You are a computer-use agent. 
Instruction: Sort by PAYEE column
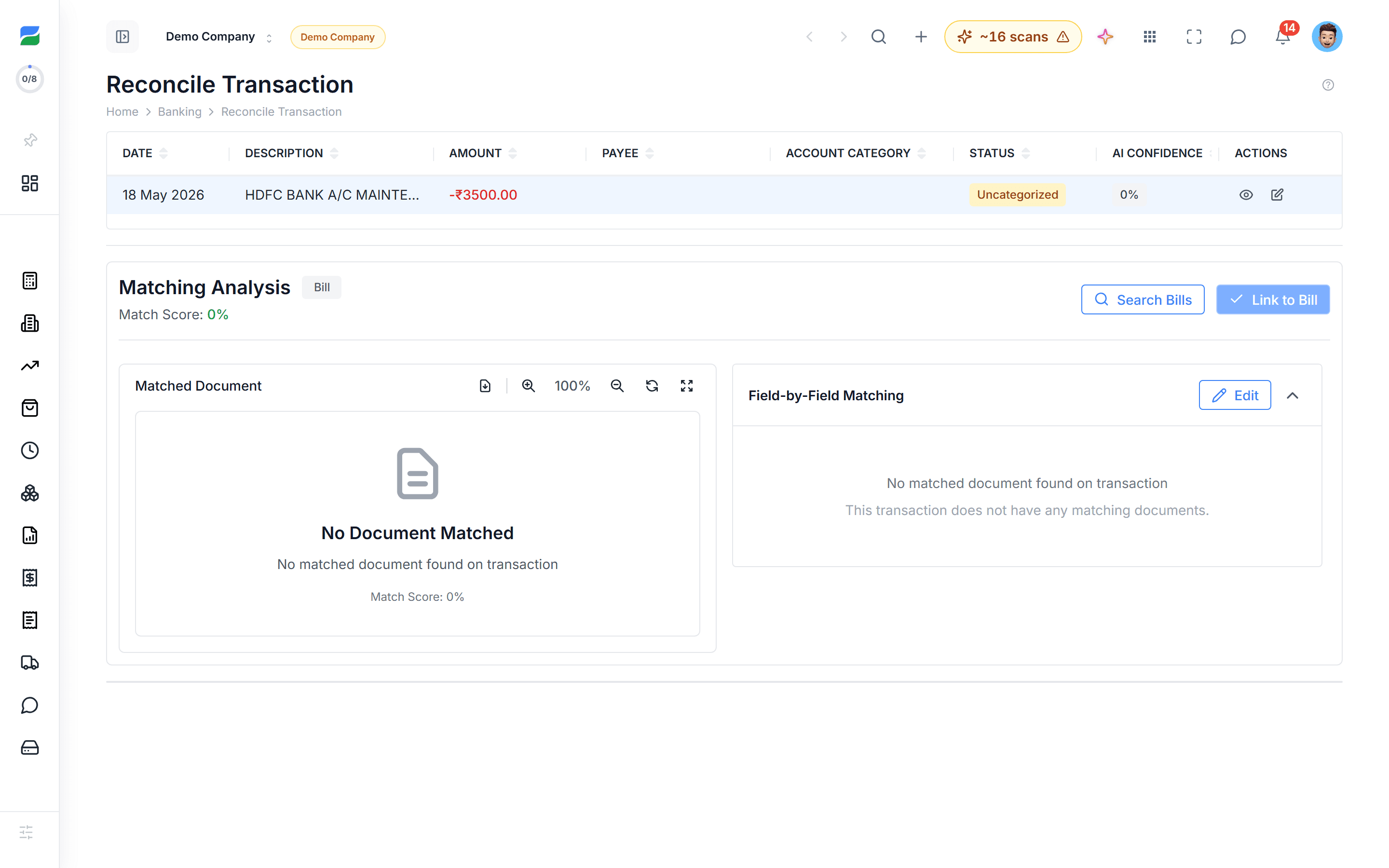click(x=628, y=153)
